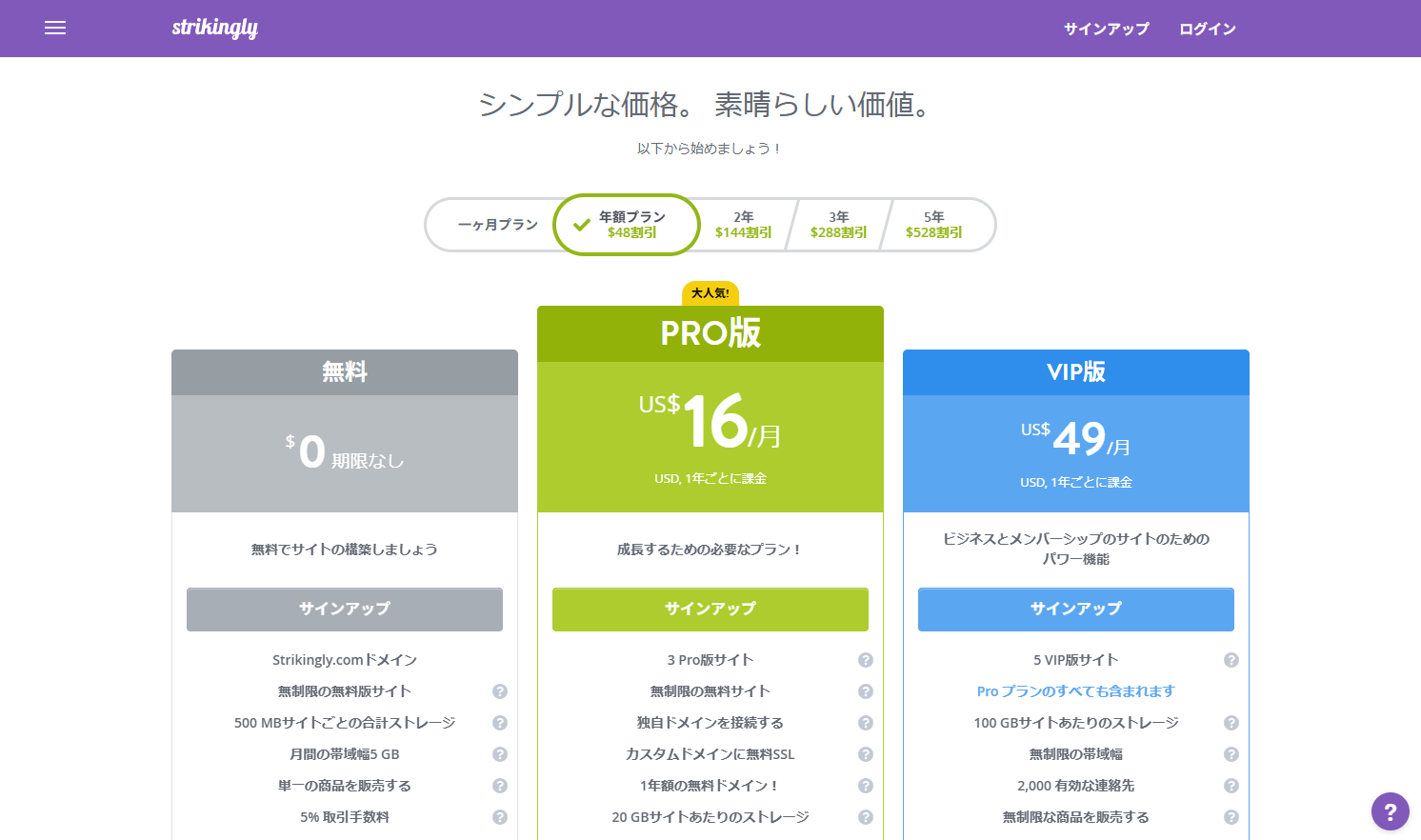Open the hamburger navigation menu
The width and height of the screenshot is (1421, 840).
tap(54, 28)
